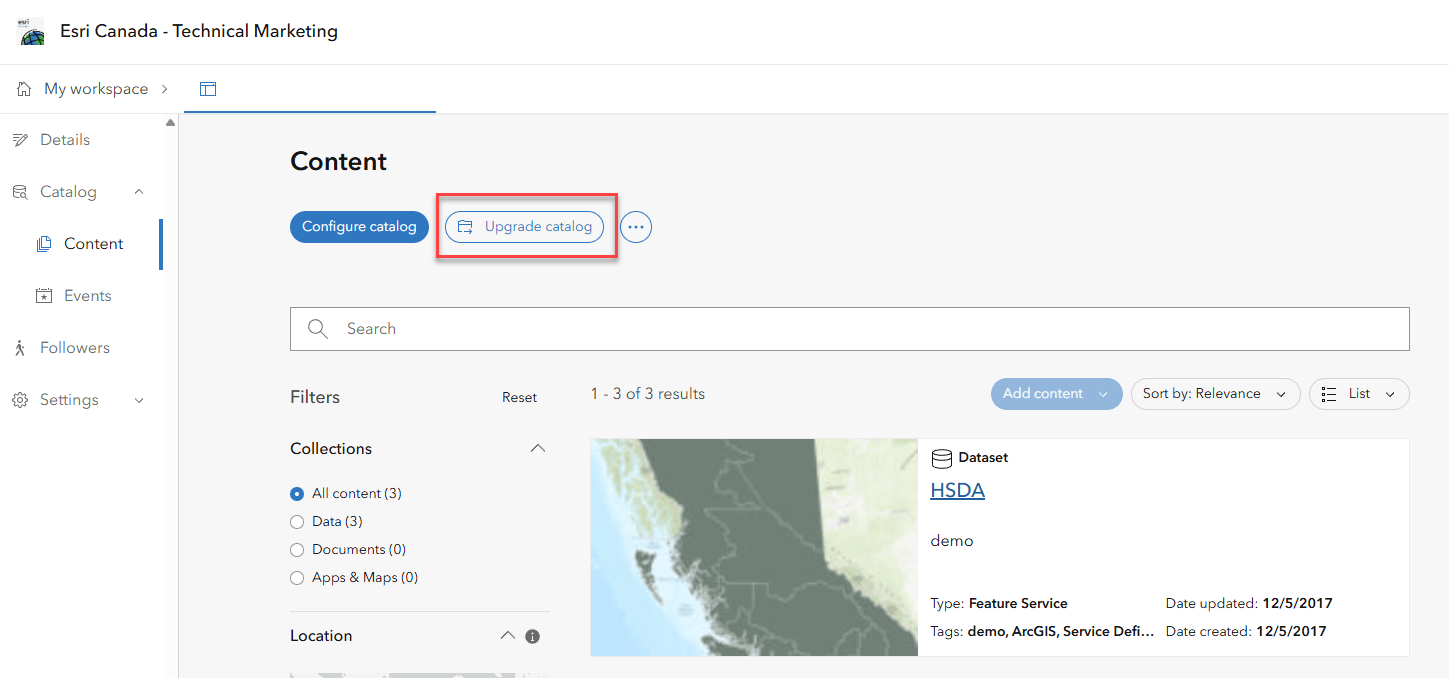This screenshot has width=1449, height=678.
Task: Select the Documents (0) radio button
Action: 297,550
